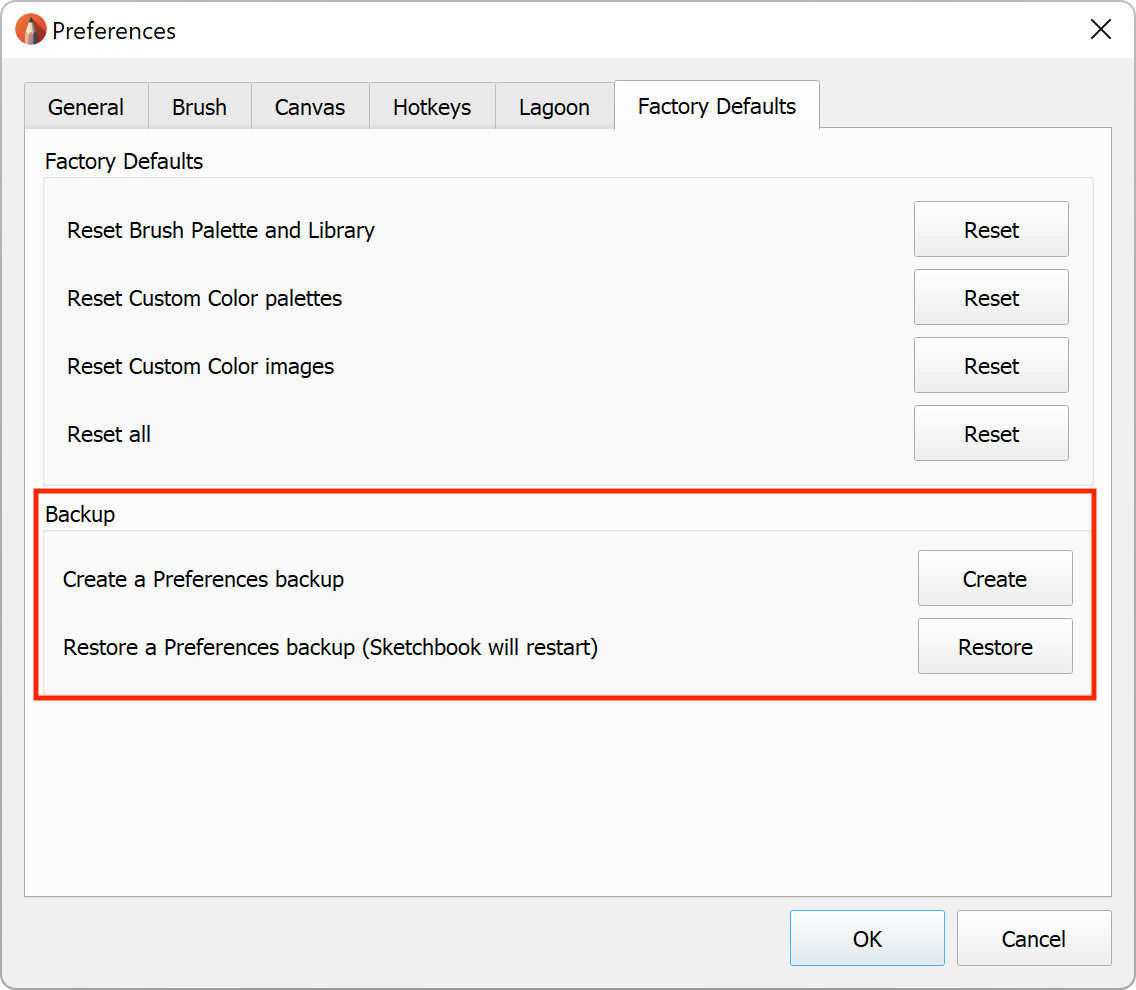1136x990 pixels.
Task: Click the Backup section heading
Action: (80, 514)
